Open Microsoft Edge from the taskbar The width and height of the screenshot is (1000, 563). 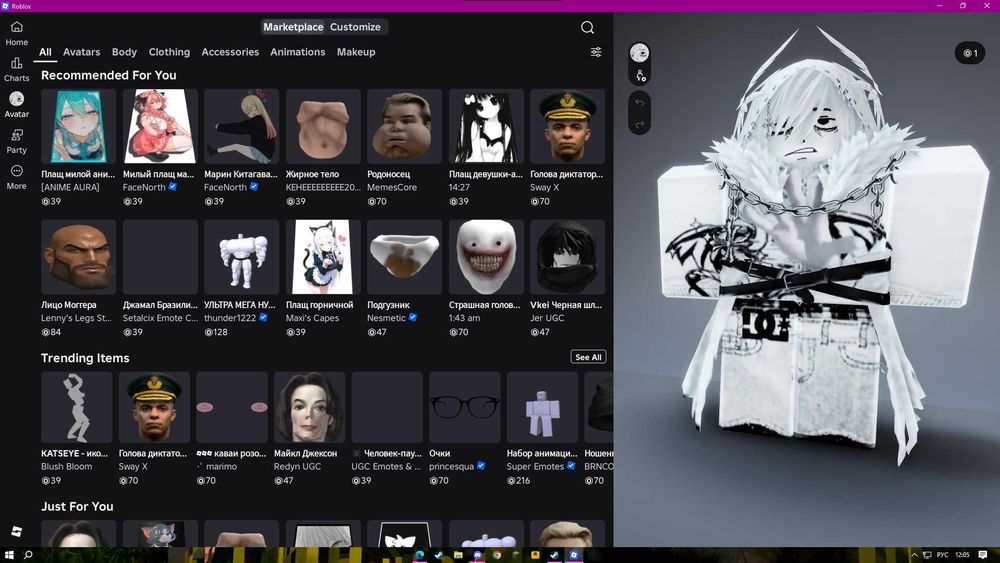(420, 555)
